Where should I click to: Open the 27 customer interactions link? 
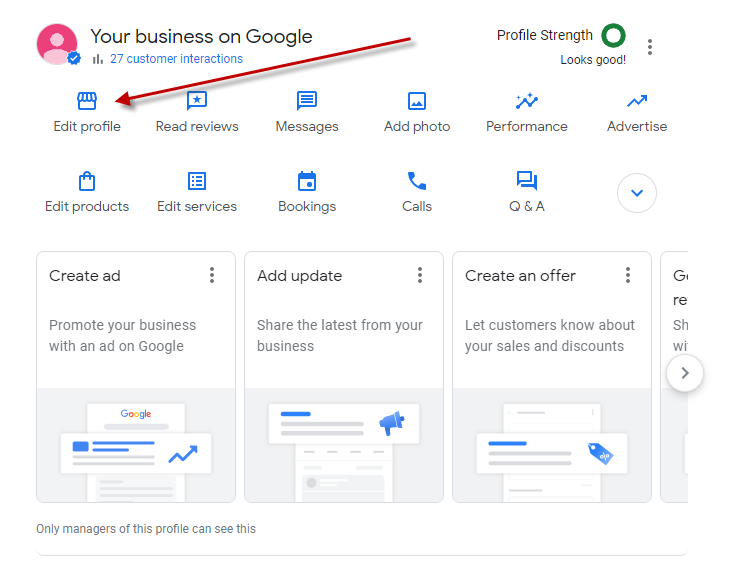(176, 59)
